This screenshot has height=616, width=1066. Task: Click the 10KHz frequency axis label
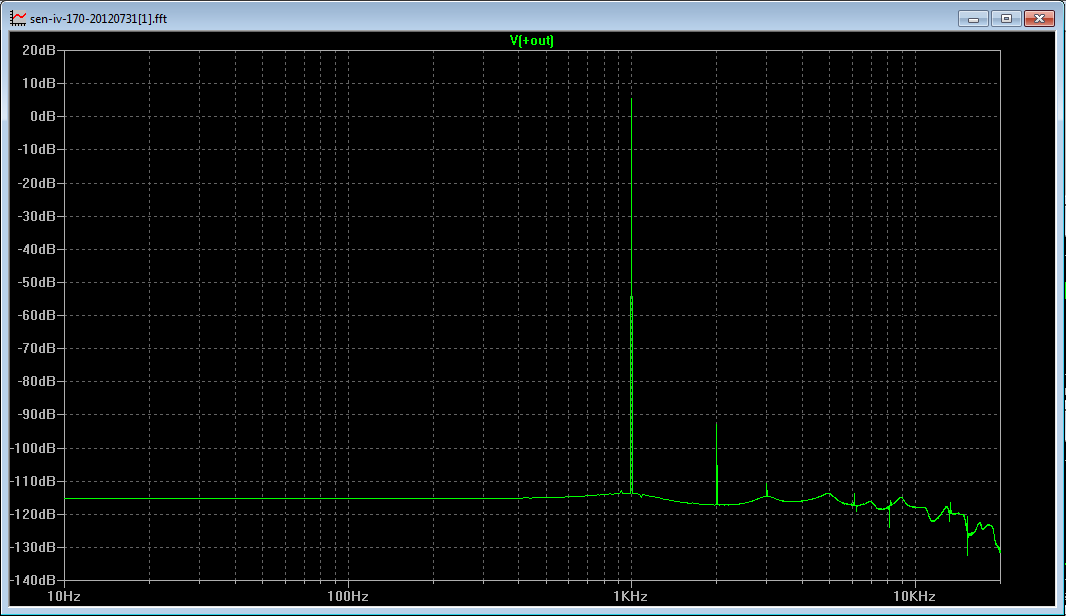click(914, 596)
